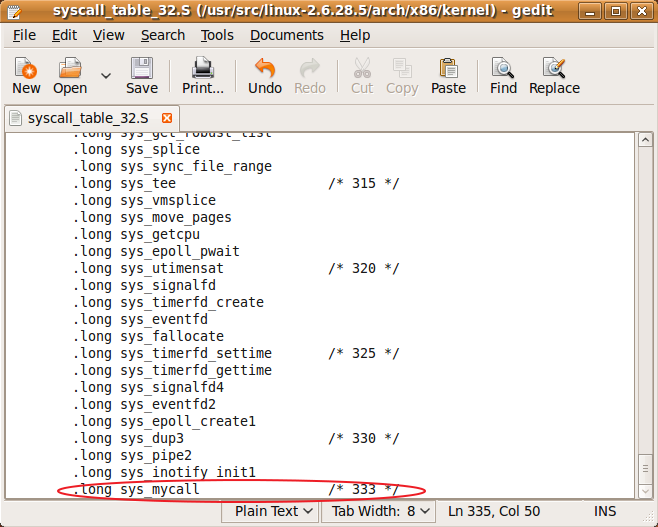Click the '/* 333 */' comment
This screenshot has width=658, height=527.
point(363,489)
